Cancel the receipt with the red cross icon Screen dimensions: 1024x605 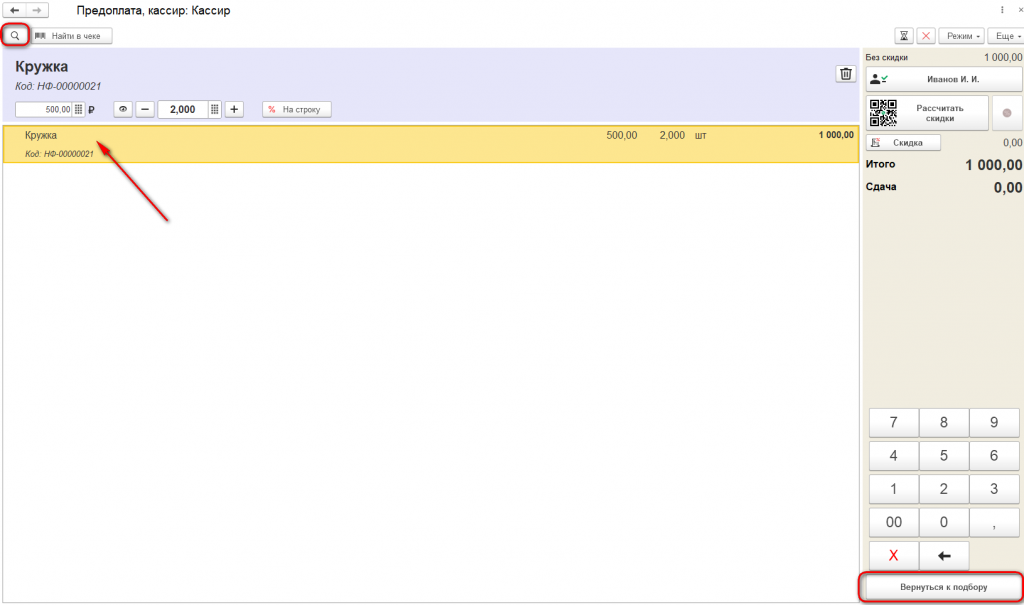coord(926,36)
